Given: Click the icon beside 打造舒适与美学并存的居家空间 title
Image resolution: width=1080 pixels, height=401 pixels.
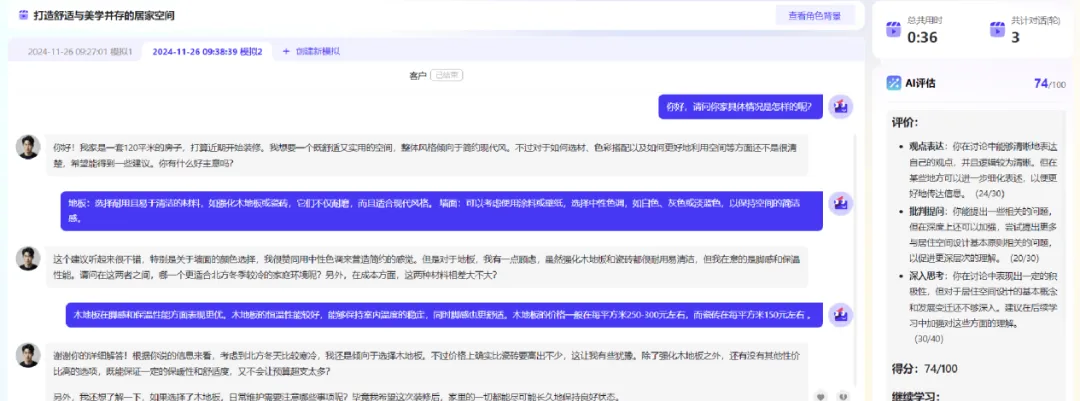Looking at the screenshot, I should tap(23, 15).
